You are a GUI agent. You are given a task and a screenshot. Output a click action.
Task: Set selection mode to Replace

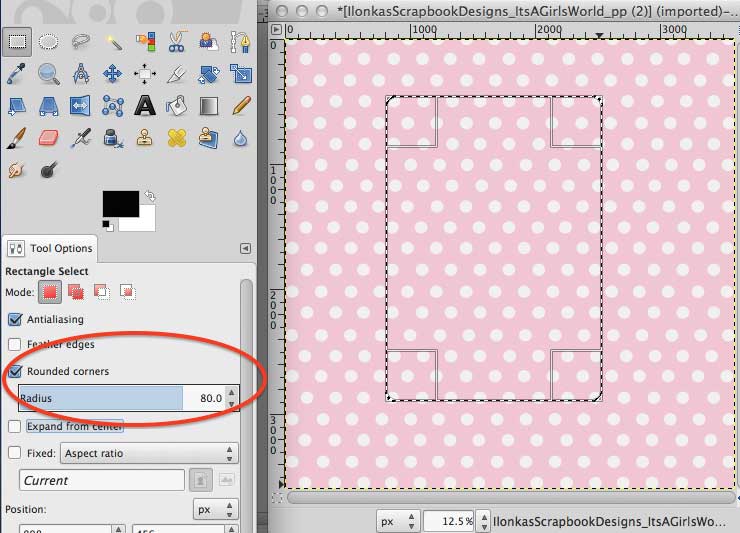point(50,292)
